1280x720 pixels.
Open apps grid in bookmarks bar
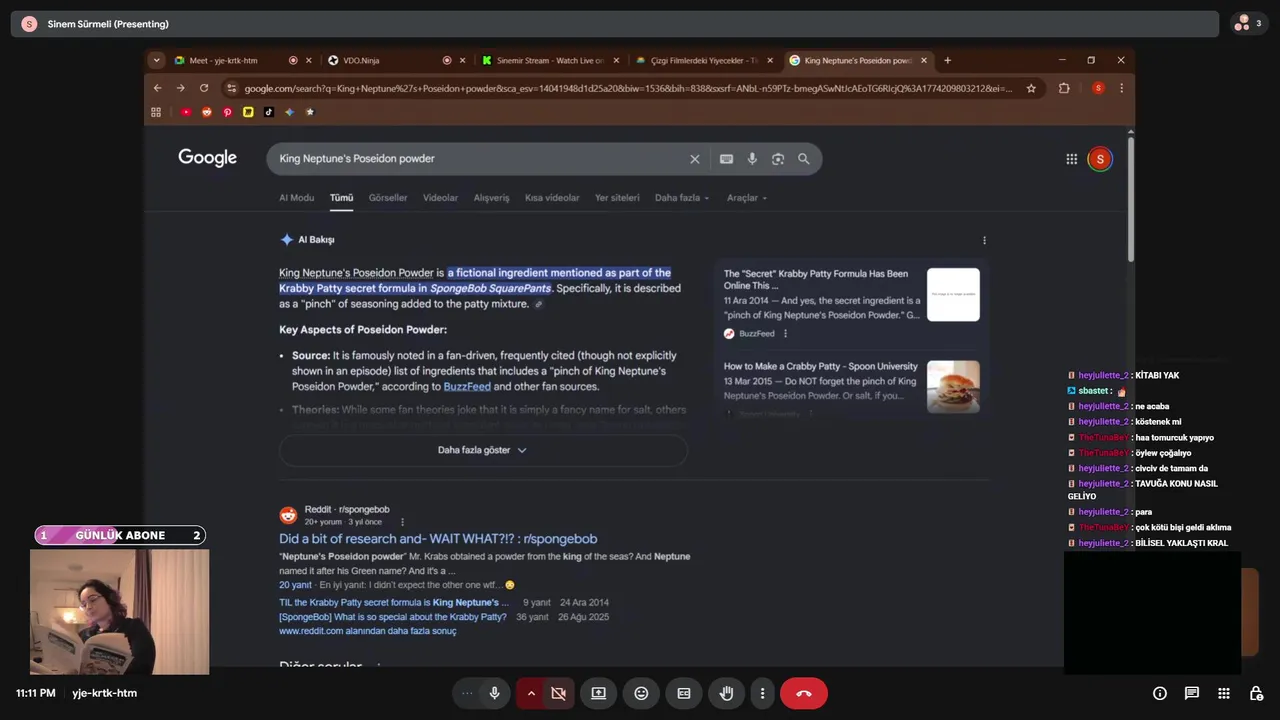(156, 112)
